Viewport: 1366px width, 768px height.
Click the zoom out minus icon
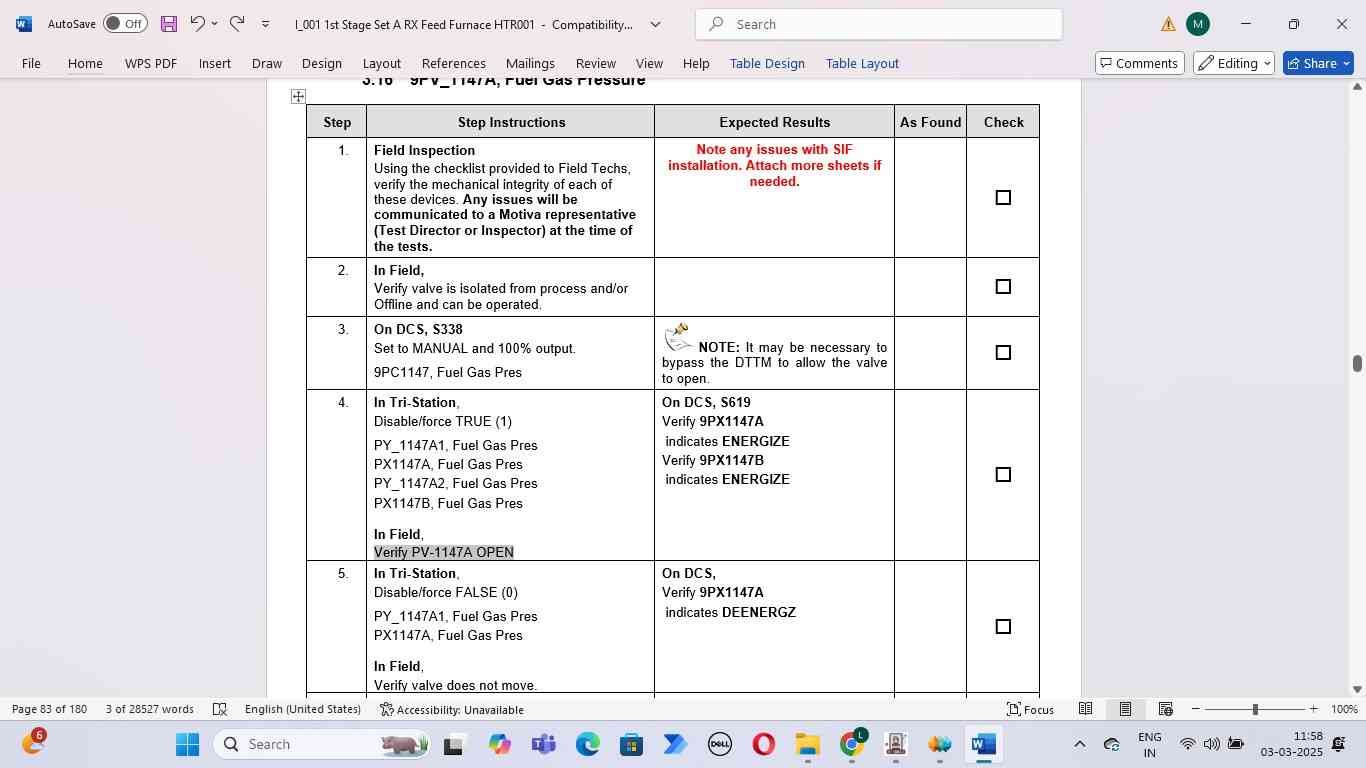(x=1196, y=709)
